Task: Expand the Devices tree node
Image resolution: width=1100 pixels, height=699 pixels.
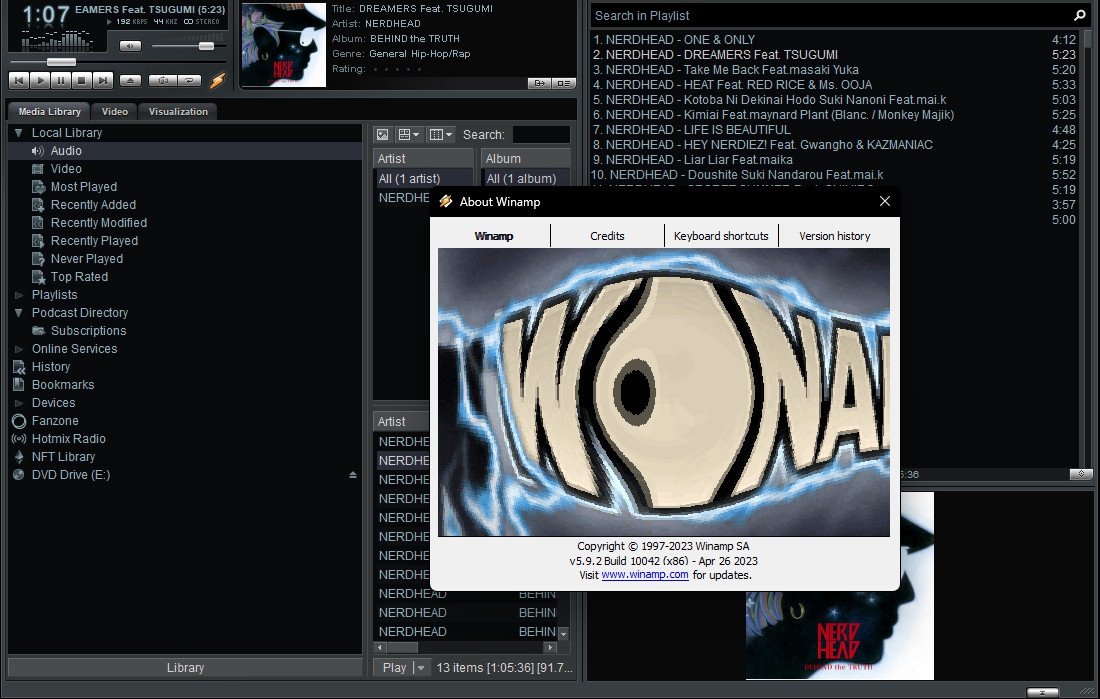Action: pos(19,404)
